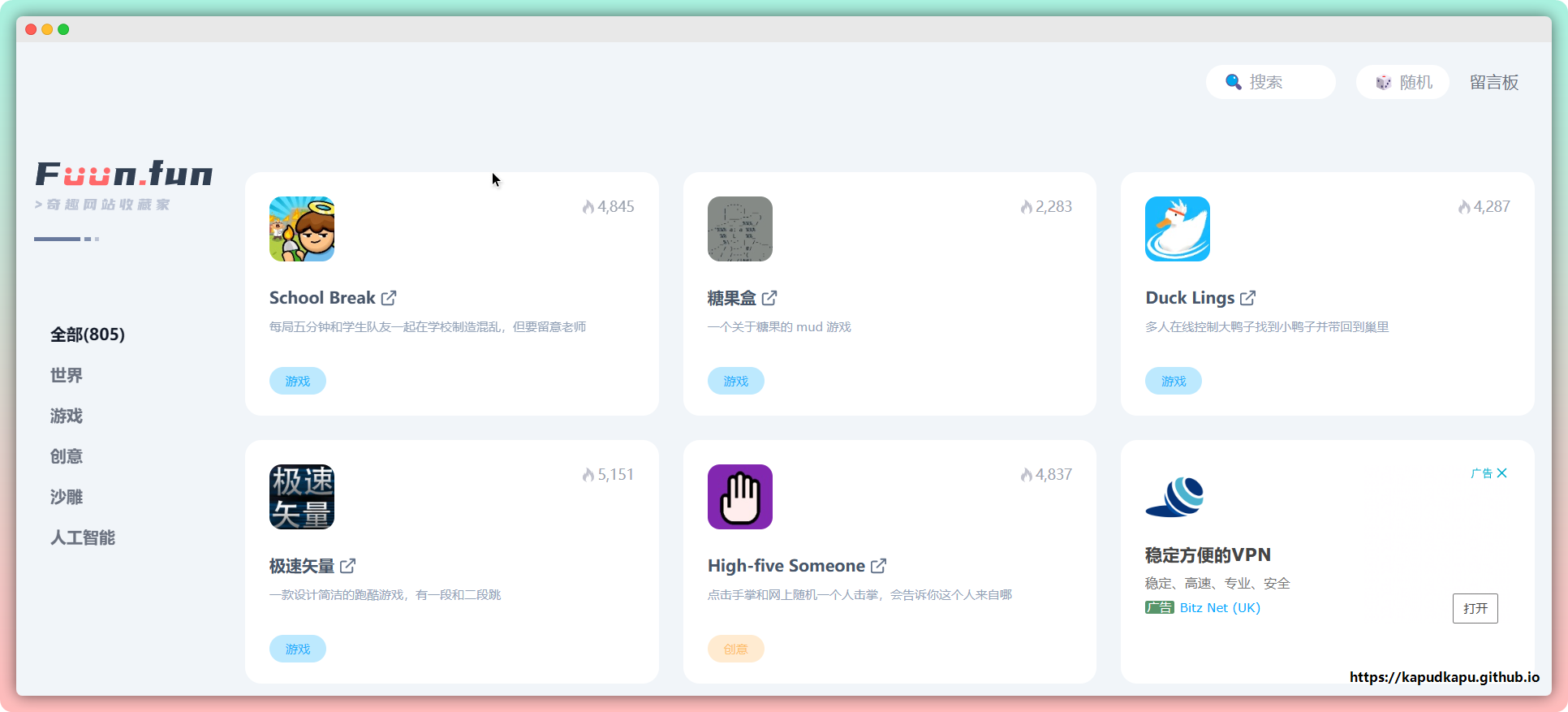
Task: Open the 留言板 message board link
Action: pyautogui.click(x=1493, y=82)
